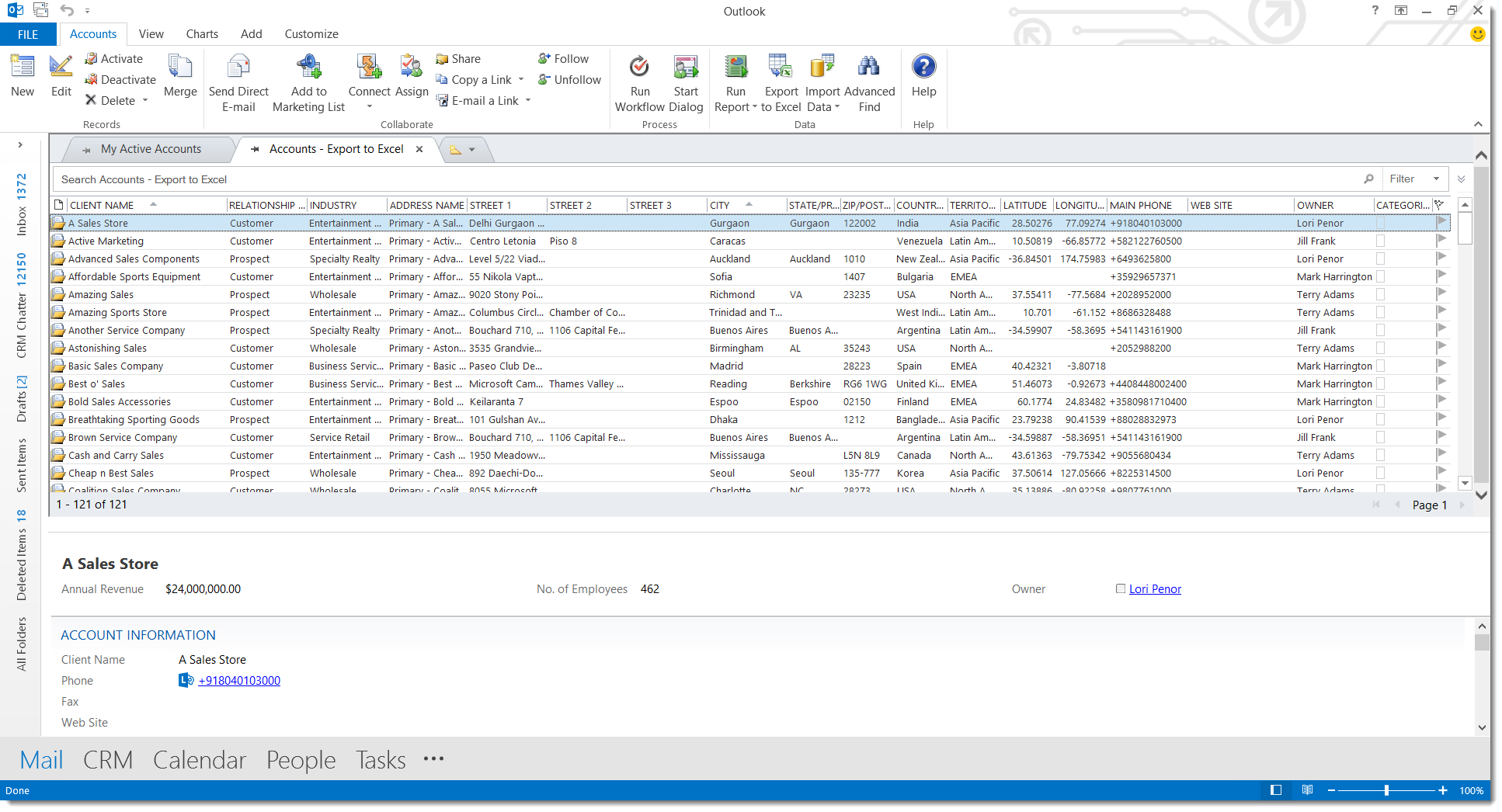Switch to the Charts ribbon tab
Image resolution: width=1502 pixels, height=812 pixels.
202,34
